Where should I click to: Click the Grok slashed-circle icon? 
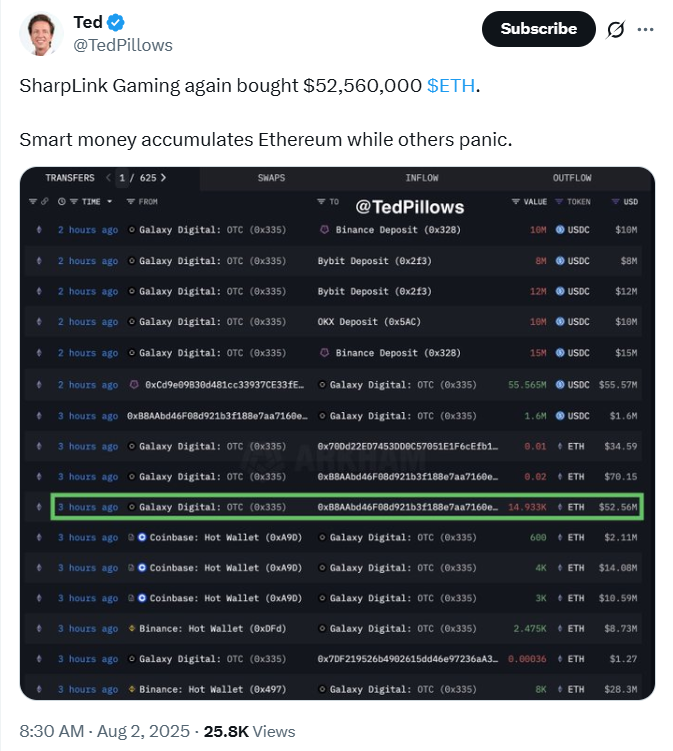coord(616,29)
